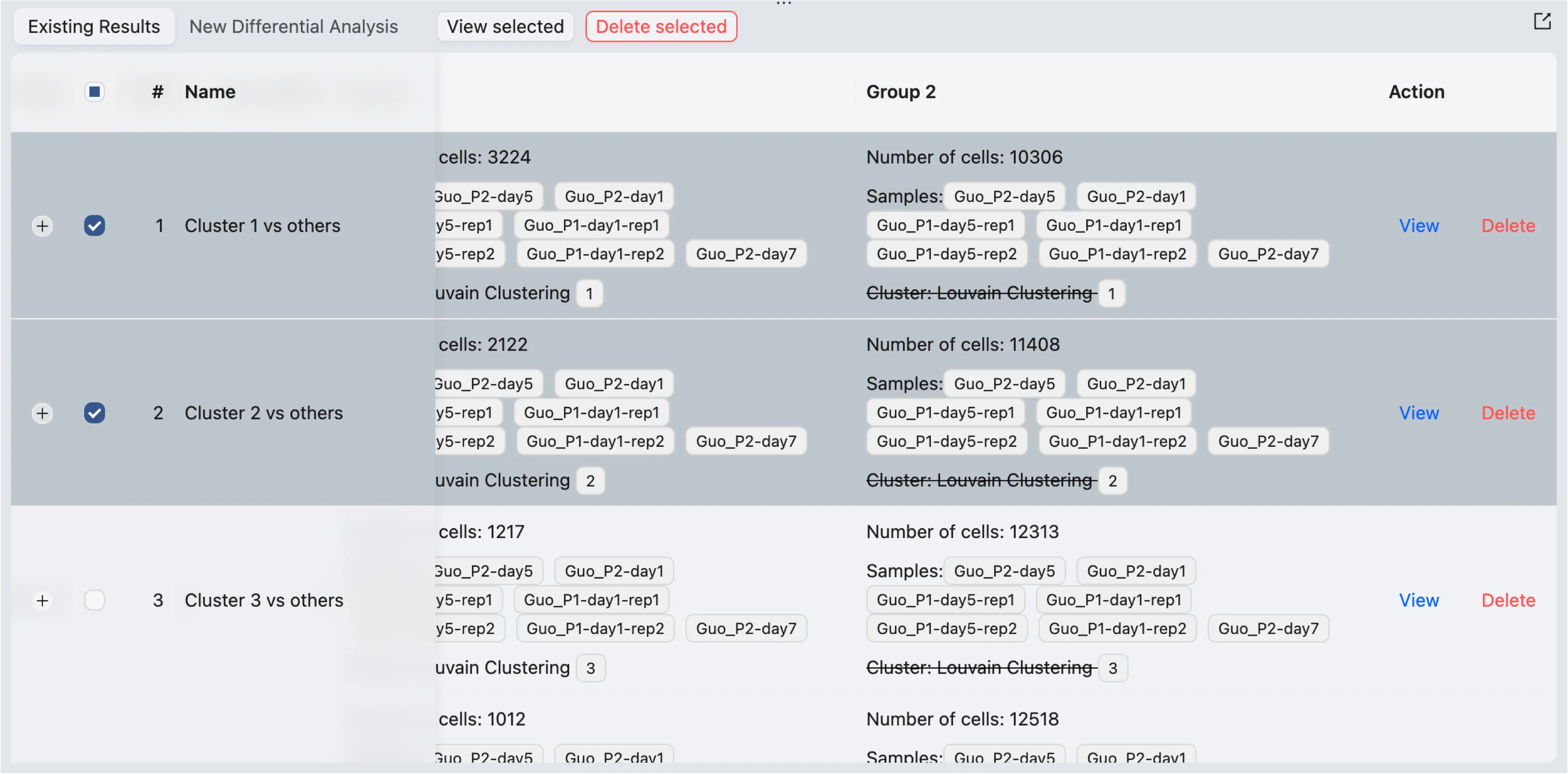Delete Cluster 2 vs others result
This screenshot has height=774, width=1568.
click(x=1508, y=413)
